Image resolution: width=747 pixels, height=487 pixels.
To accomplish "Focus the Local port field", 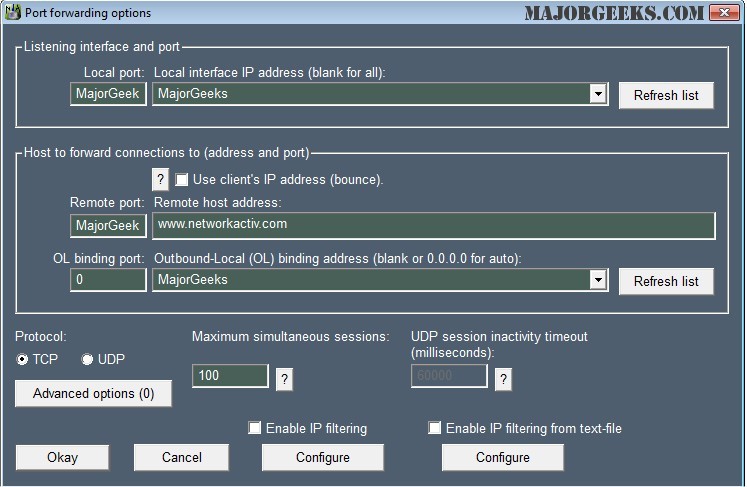I will click(x=108, y=94).
